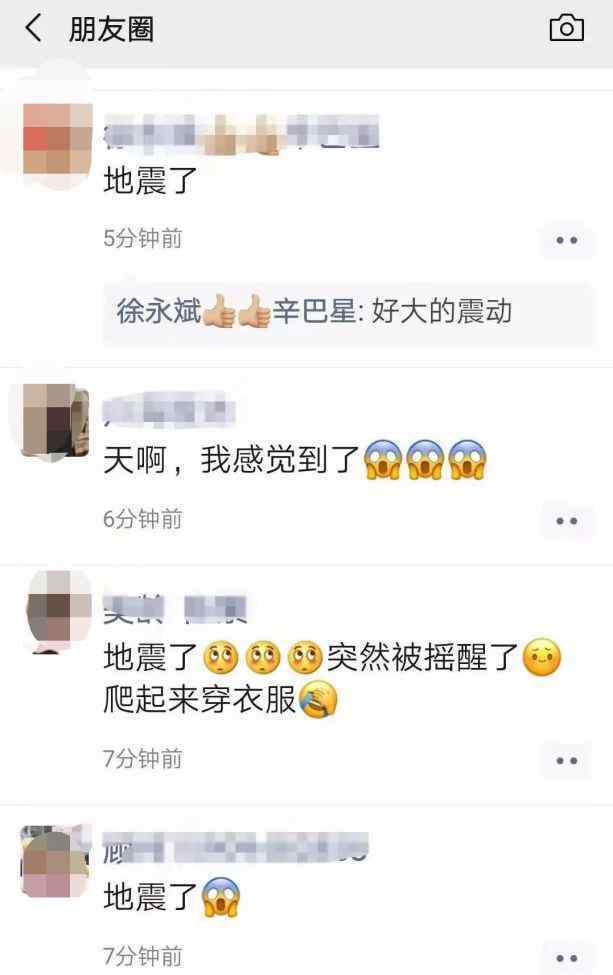Tap the avatar of the bottom 地震了 post
Viewport: 613px width, 975px height.
pos(56,861)
